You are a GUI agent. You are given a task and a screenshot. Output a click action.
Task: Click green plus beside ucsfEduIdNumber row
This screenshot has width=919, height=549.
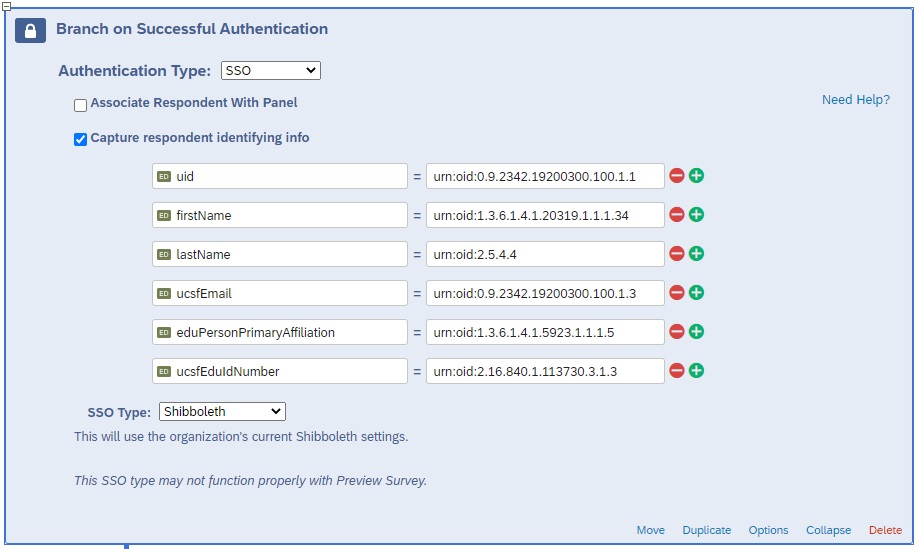696,371
